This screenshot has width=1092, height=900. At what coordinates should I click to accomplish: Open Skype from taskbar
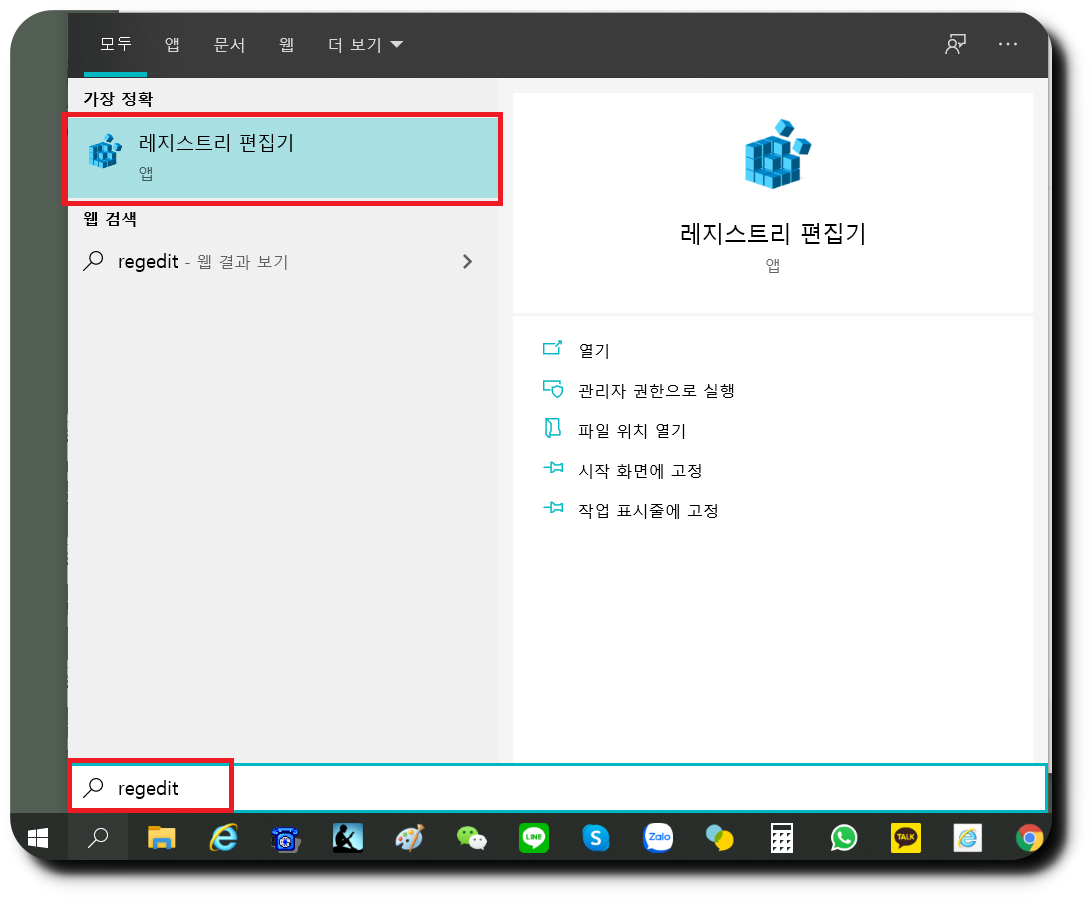pyautogui.click(x=595, y=838)
